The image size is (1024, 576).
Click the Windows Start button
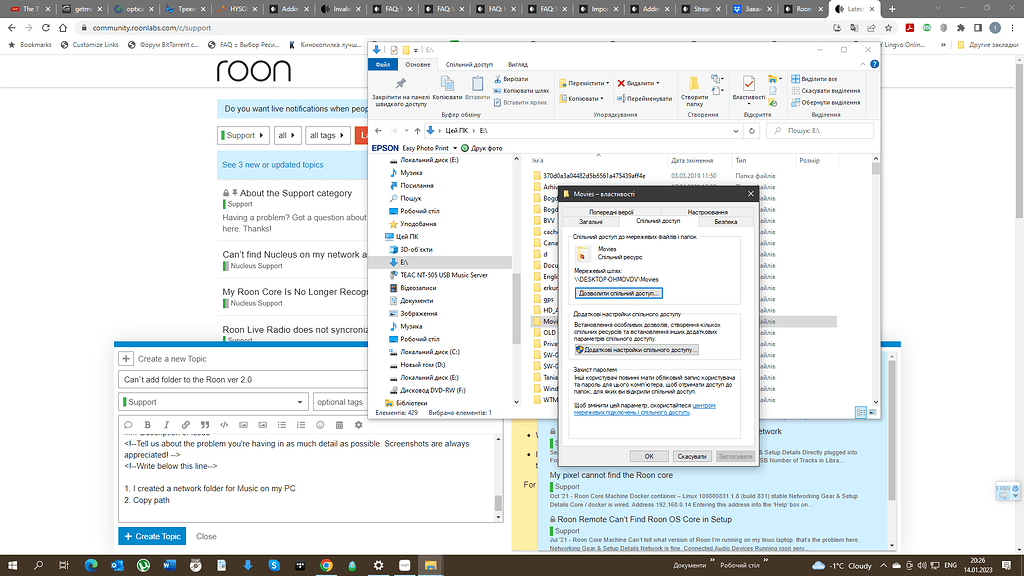point(12,566)
